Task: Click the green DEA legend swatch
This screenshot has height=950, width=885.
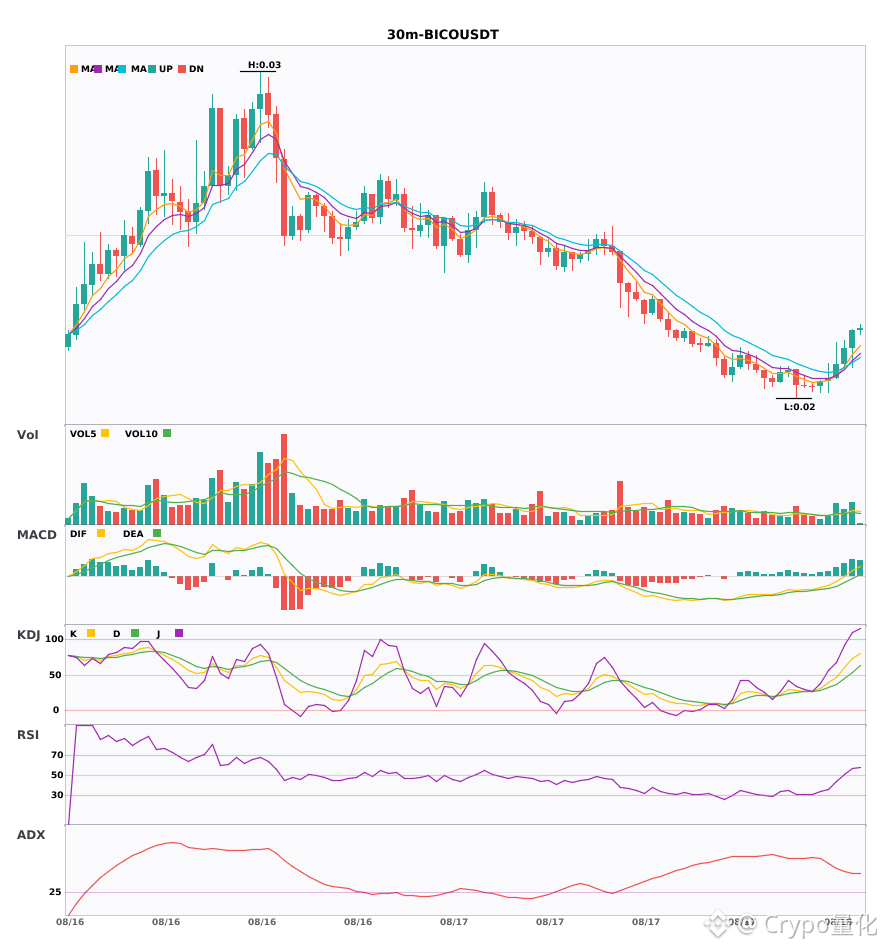Action: click(157, 533)
